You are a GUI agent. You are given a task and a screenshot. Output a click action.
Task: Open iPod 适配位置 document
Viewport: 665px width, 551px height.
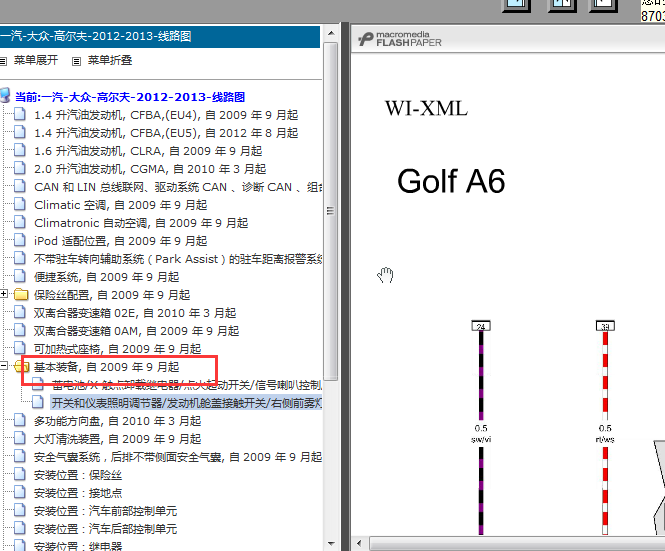click(x=120, y=241)
